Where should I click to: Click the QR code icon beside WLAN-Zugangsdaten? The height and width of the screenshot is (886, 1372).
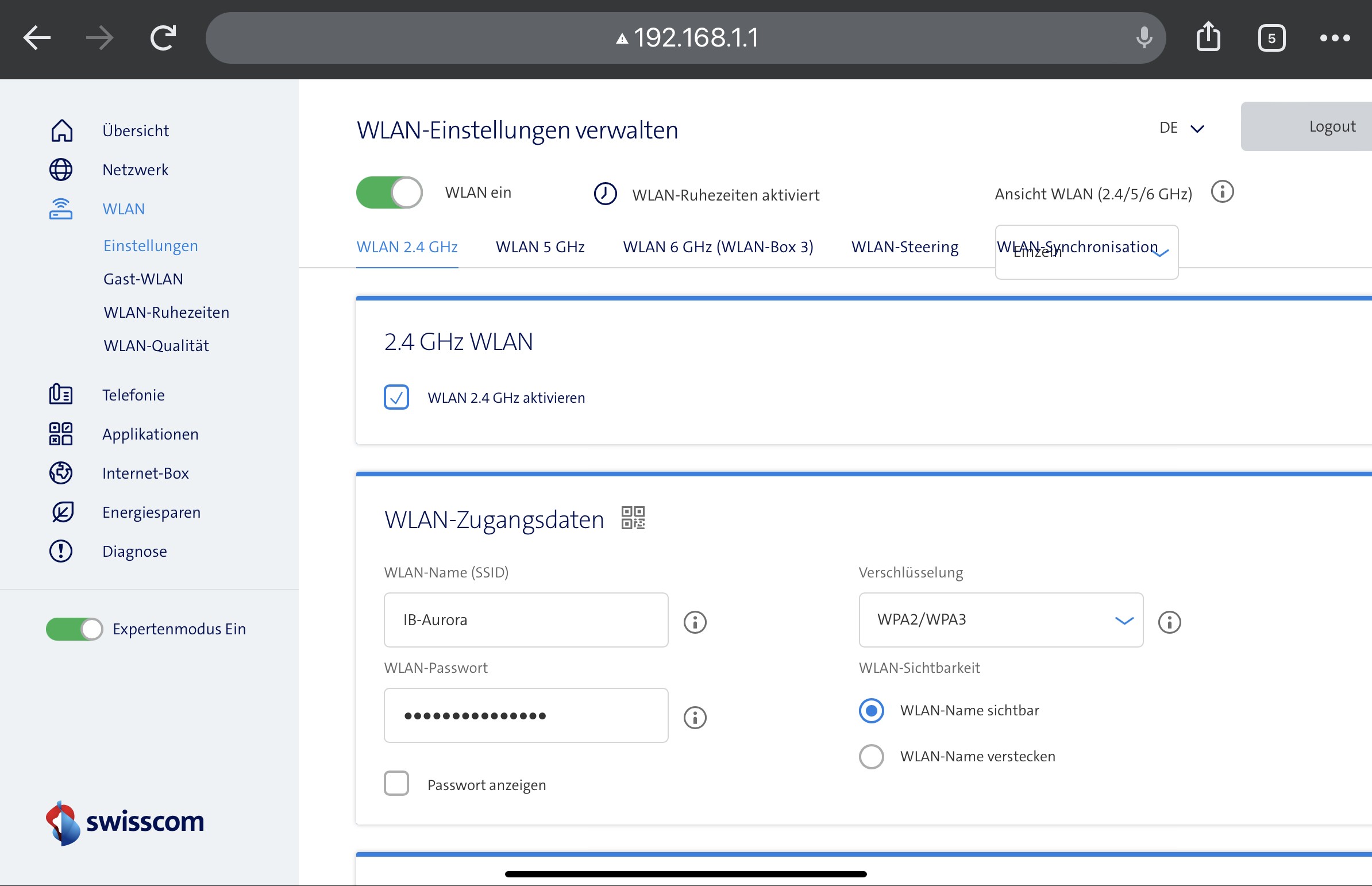coord(633,518)
